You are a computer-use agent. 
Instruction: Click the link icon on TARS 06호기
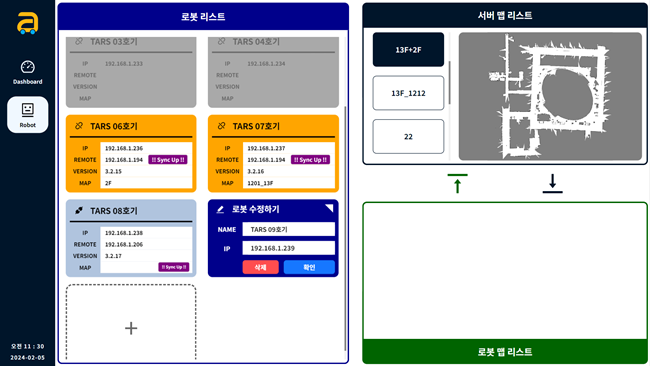pyautogui.click(x=79, y=126)
